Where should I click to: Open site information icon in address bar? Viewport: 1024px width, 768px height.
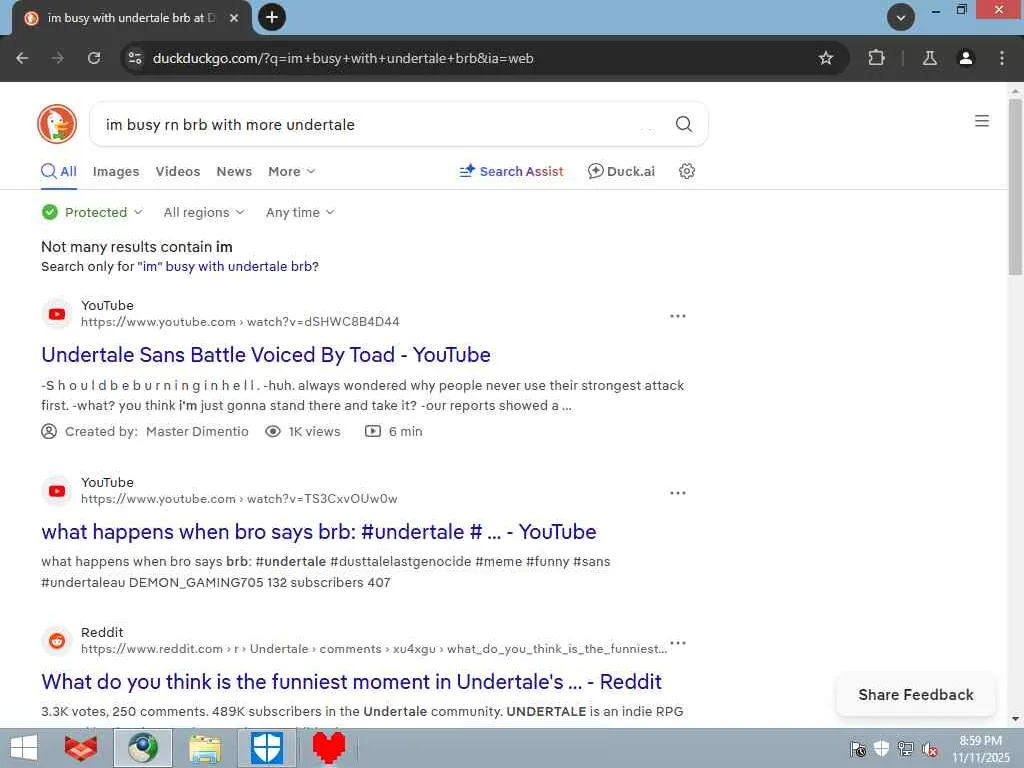(x=135, y=58)
